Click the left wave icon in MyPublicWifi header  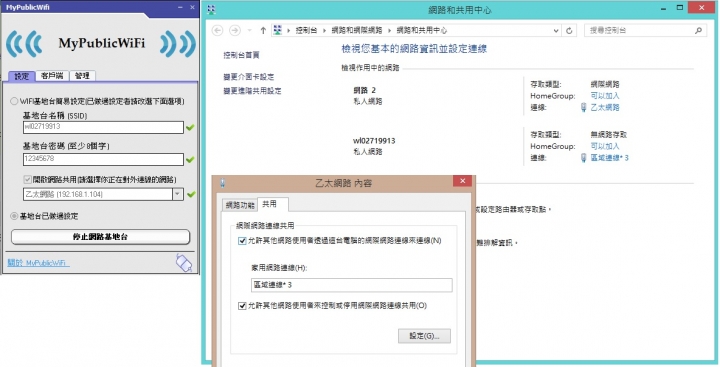click(24, 44)
